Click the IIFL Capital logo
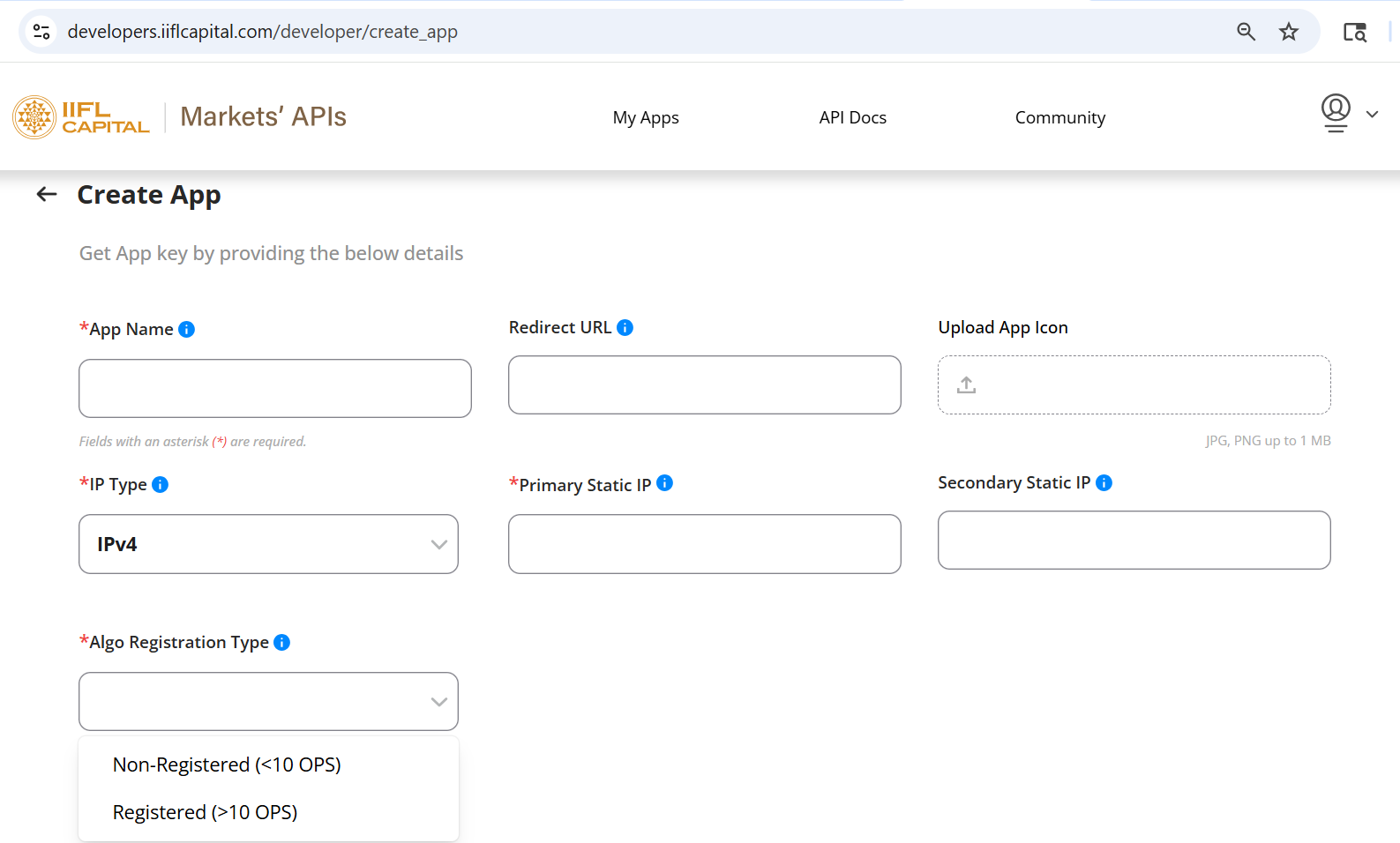The width and height of the screenshot is (1400, 843). tap(81, 117)
